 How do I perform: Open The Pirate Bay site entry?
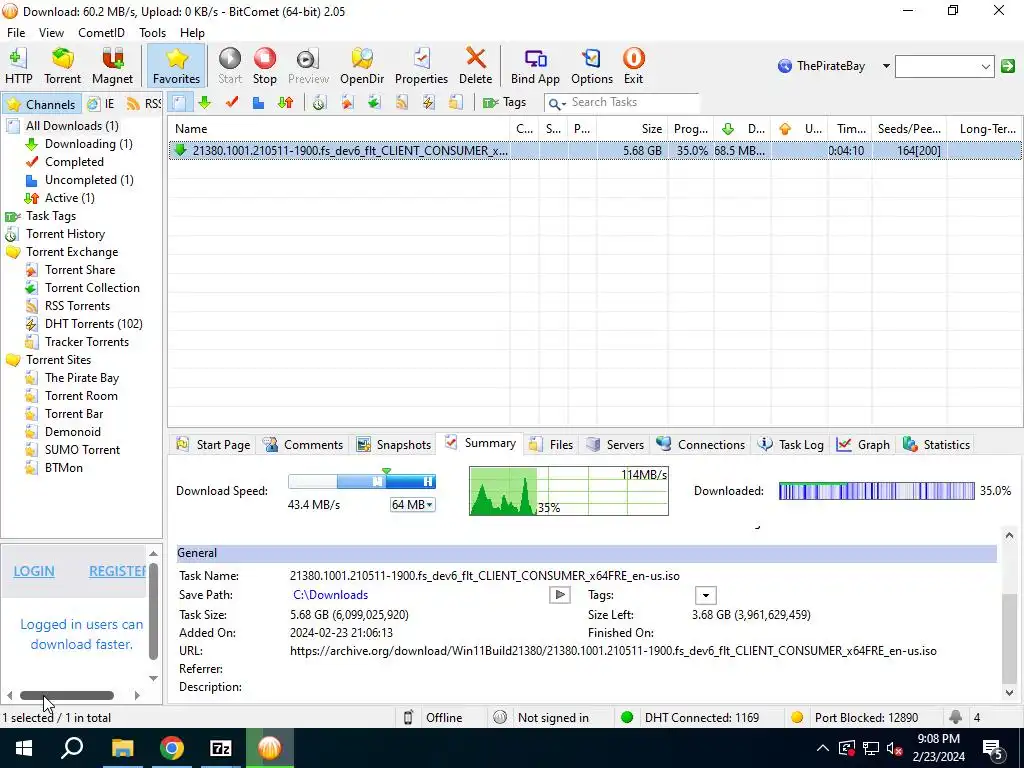(82, 378)
